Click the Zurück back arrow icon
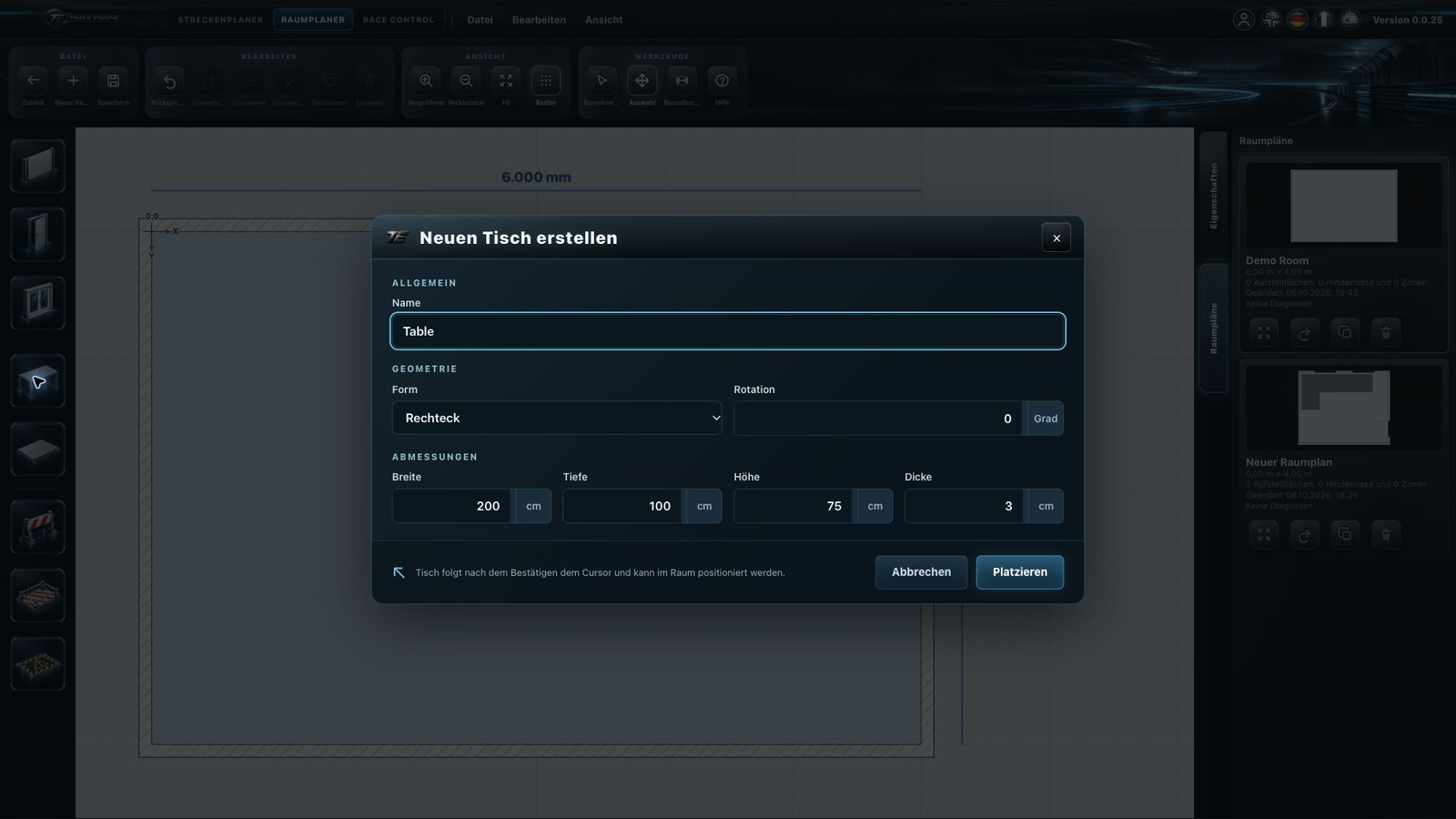The height and width of the screenshot is (819, 1456). coord(34,80)
